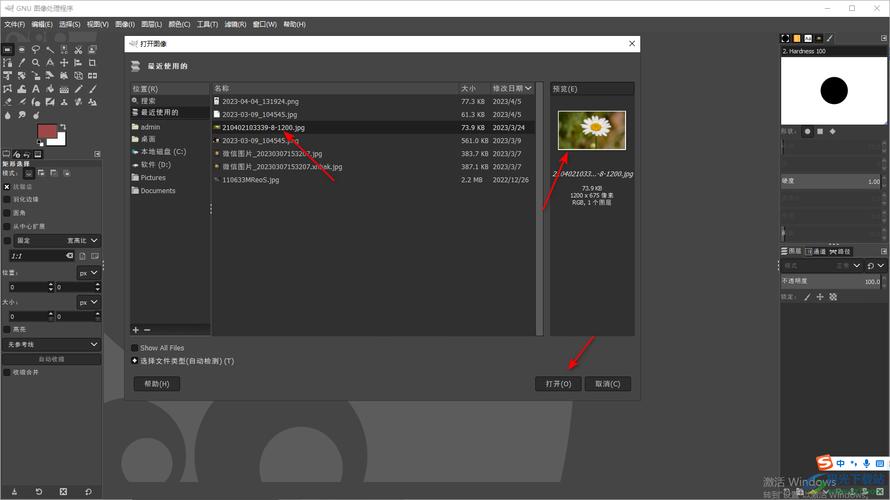Enable the 圆角 rounded corners checkbox
This screenshot has height=500, width=890.
click(7, 213)
